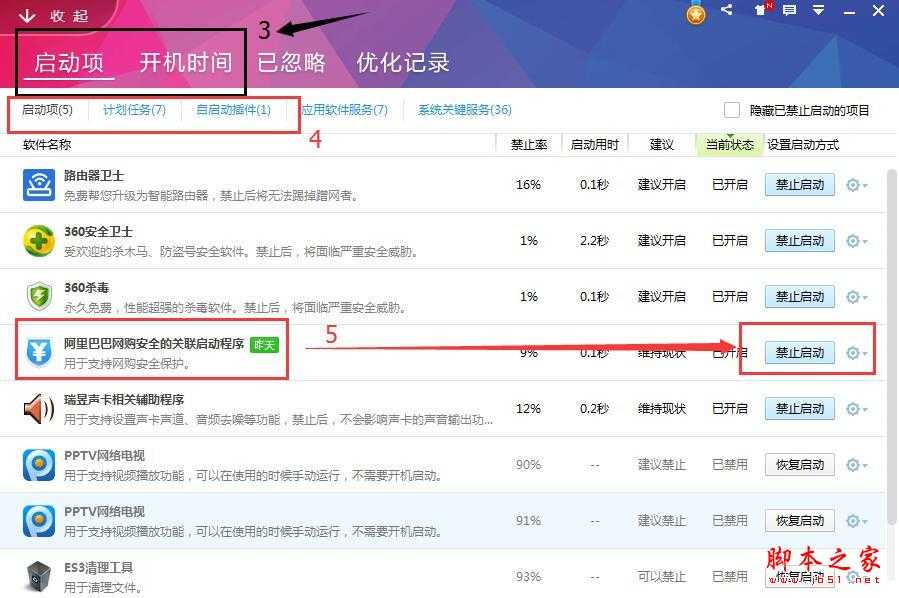This screenshot has width=899, height=598.
Task: Click the 瑞昱声卡 speaker icon
Action: click(38, 408)
